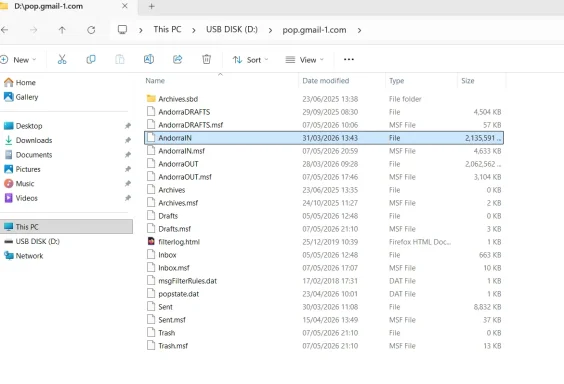Viewport: 564px width, 384px height.
Task: Select Trash.msf file
Action: (324, 346)
